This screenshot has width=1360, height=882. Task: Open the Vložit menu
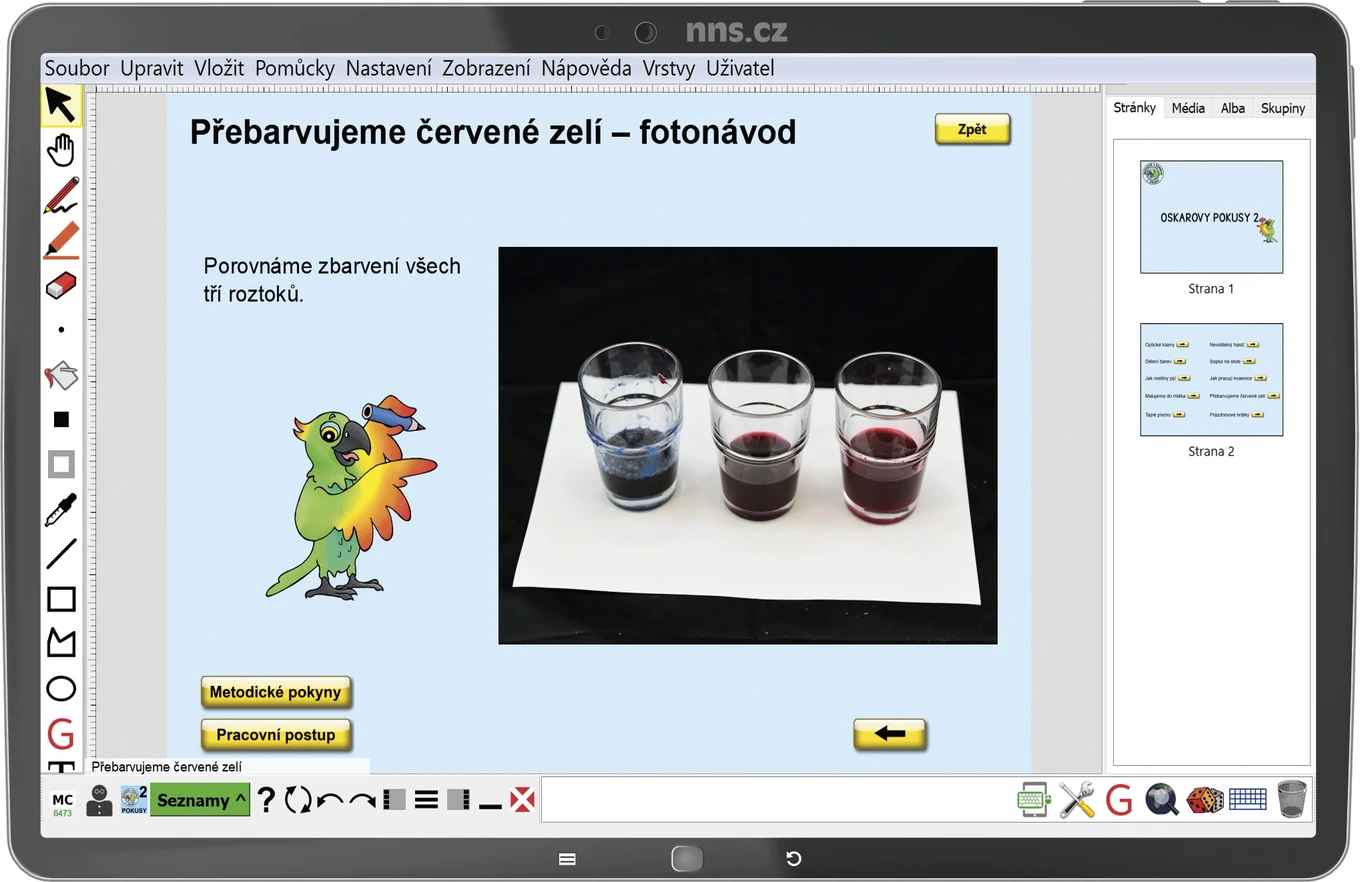(219, 68)
